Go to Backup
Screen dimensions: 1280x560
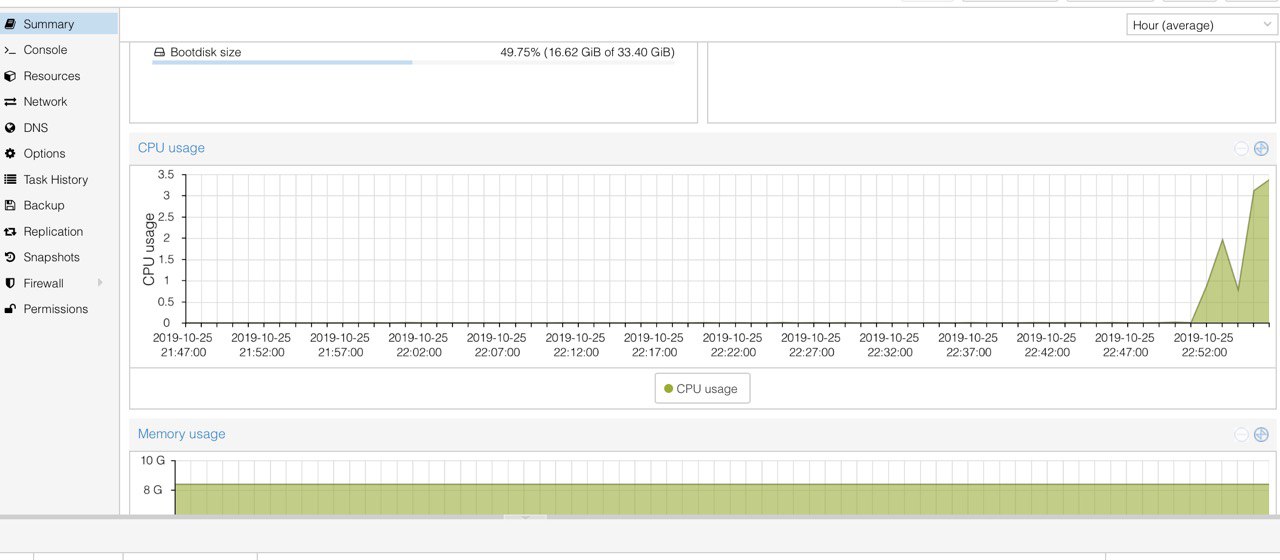tap(59, 206)
